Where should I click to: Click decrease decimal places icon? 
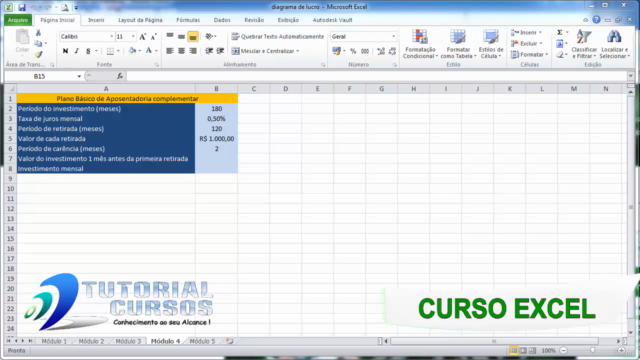coord(392,51)
